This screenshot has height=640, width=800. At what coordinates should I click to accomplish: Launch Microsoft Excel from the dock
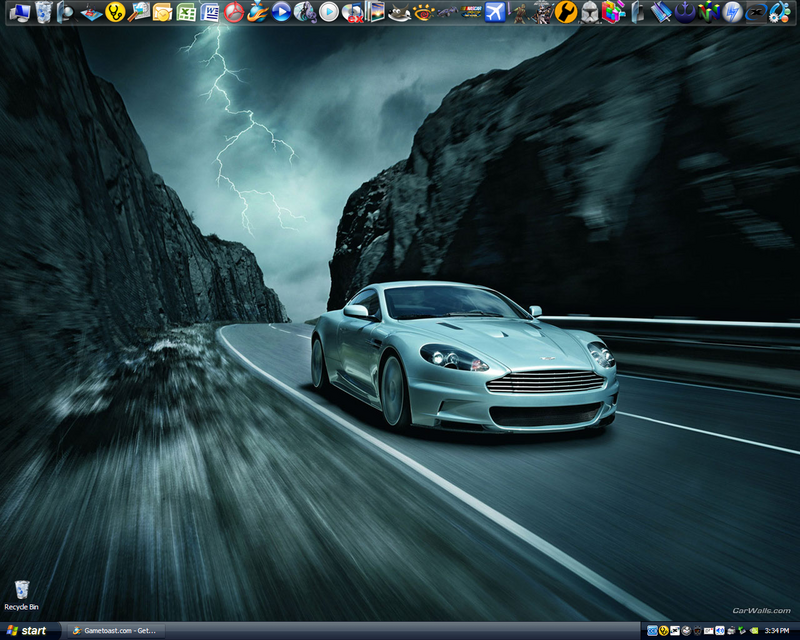186,12
